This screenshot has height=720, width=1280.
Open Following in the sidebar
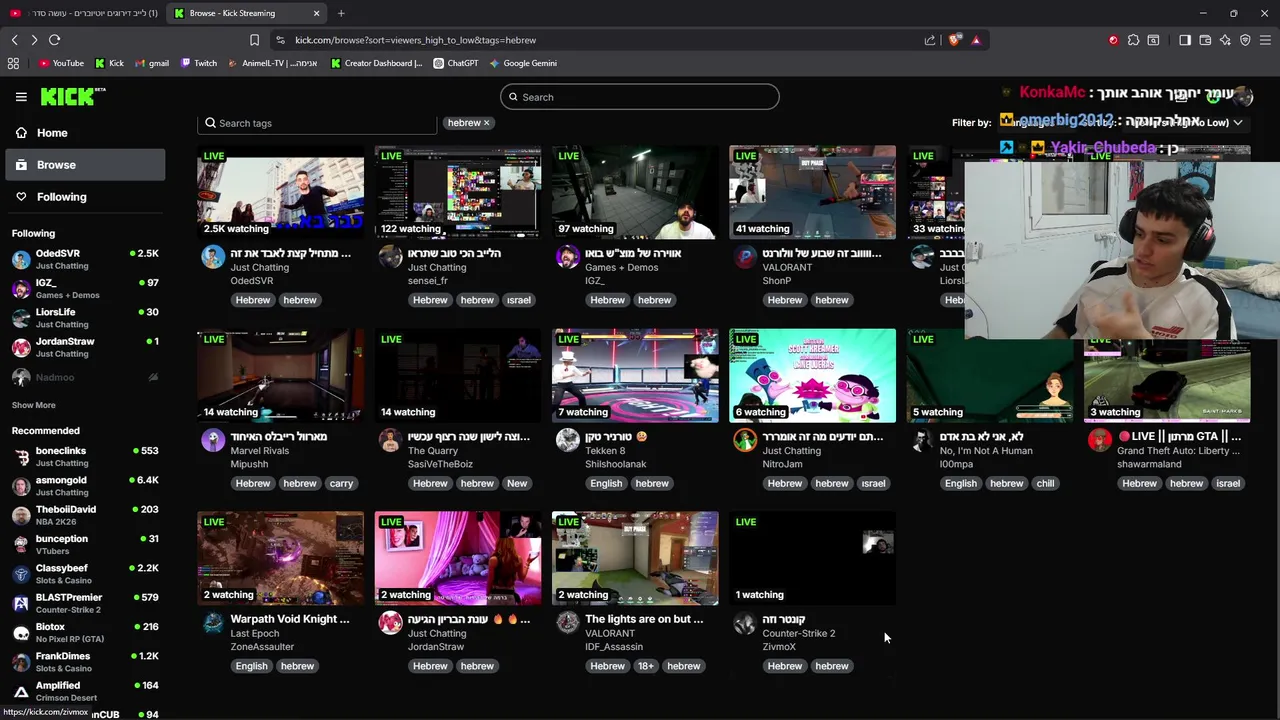click(85, 197)
